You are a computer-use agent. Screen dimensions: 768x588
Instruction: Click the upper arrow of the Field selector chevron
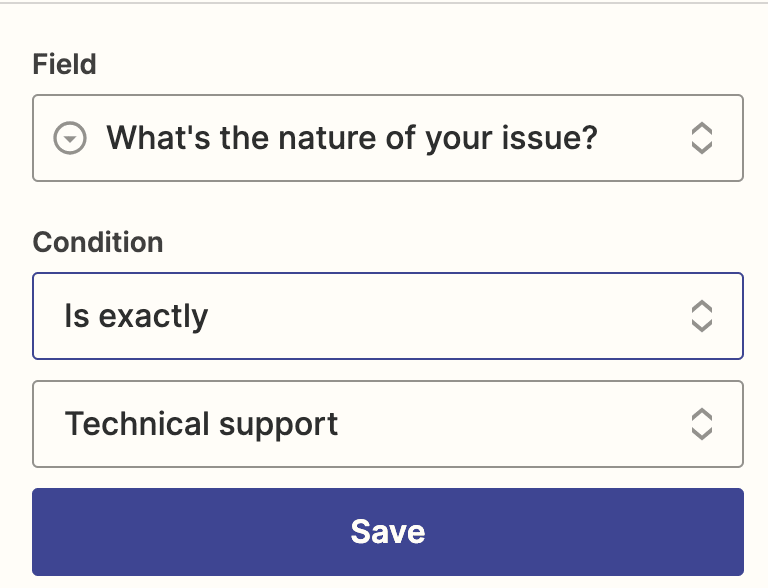pos(701,128)
